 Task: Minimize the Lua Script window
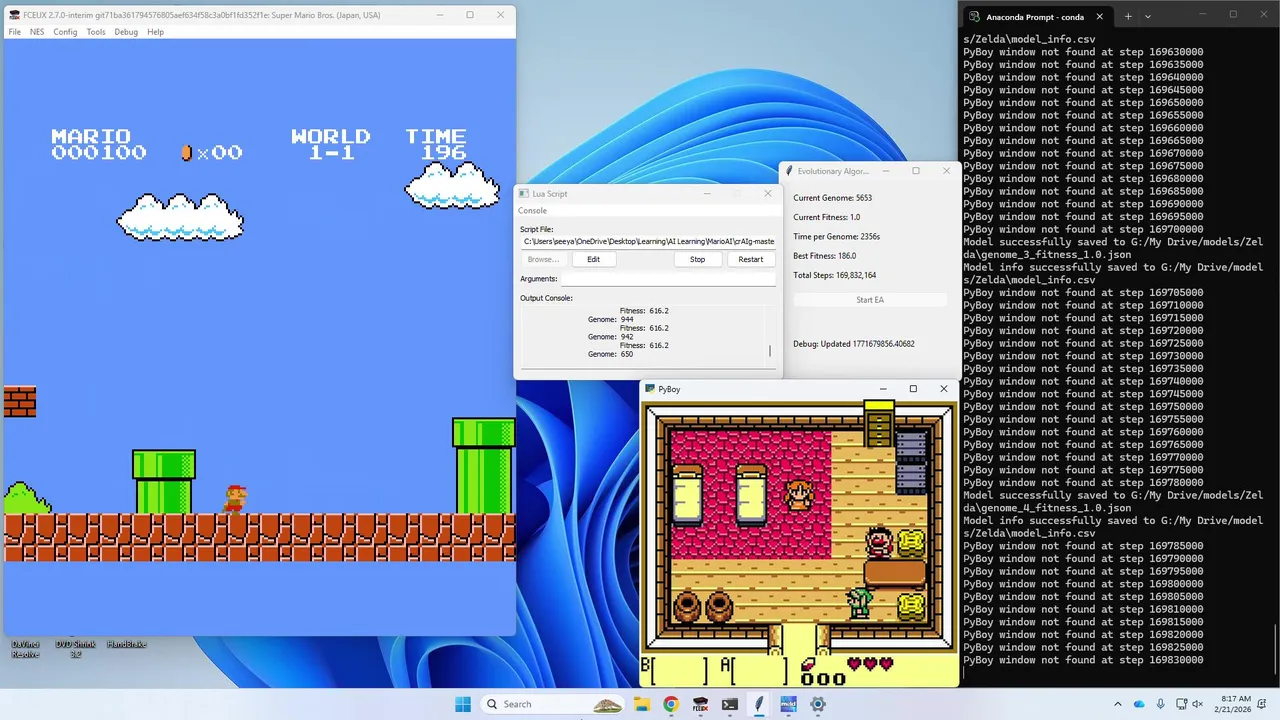click(x=707, y=193)
